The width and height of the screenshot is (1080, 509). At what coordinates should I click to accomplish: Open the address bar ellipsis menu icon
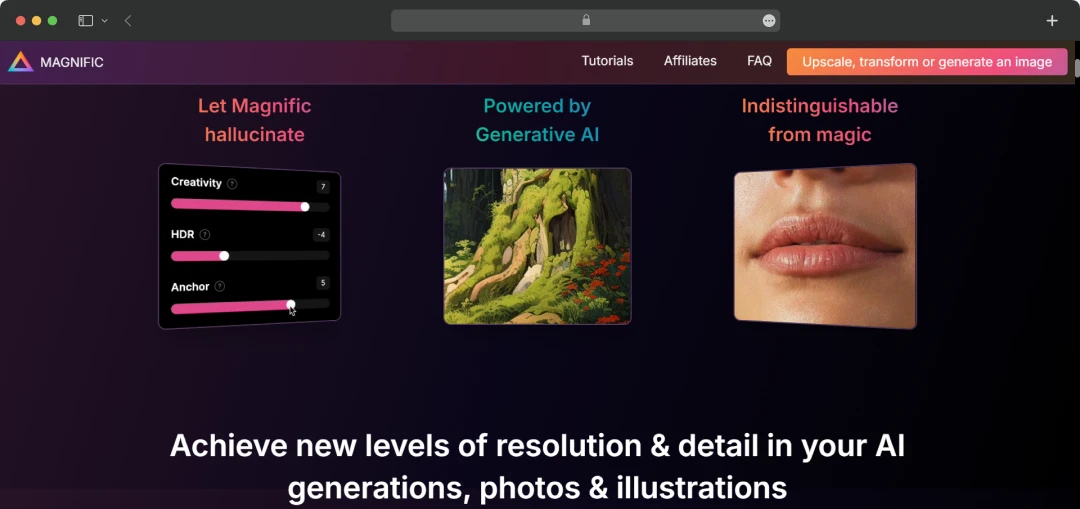point(769,21)
